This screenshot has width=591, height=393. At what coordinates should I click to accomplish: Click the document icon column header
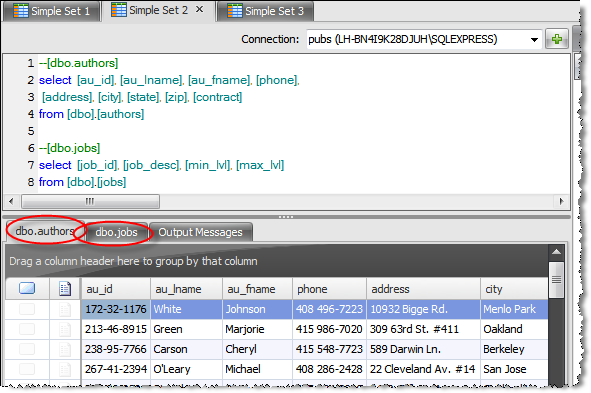[65, 289]
